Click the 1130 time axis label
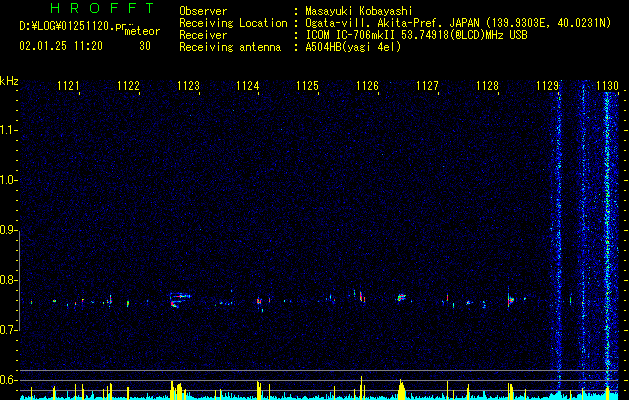 [x=607, y=86]
